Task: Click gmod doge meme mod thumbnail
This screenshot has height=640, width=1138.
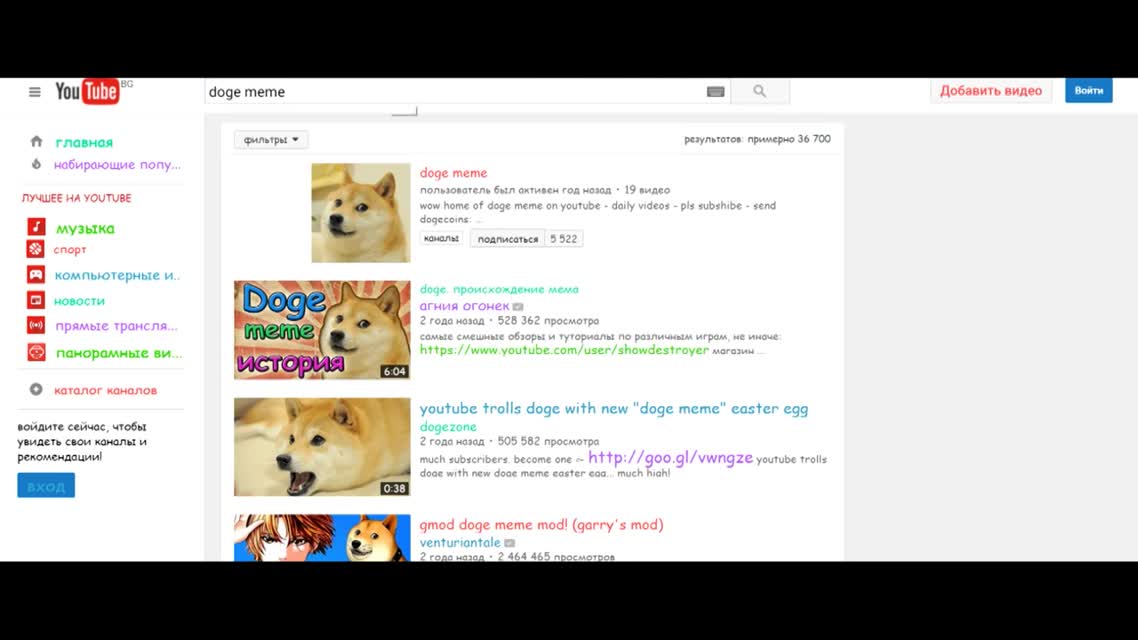Action: 322,538
